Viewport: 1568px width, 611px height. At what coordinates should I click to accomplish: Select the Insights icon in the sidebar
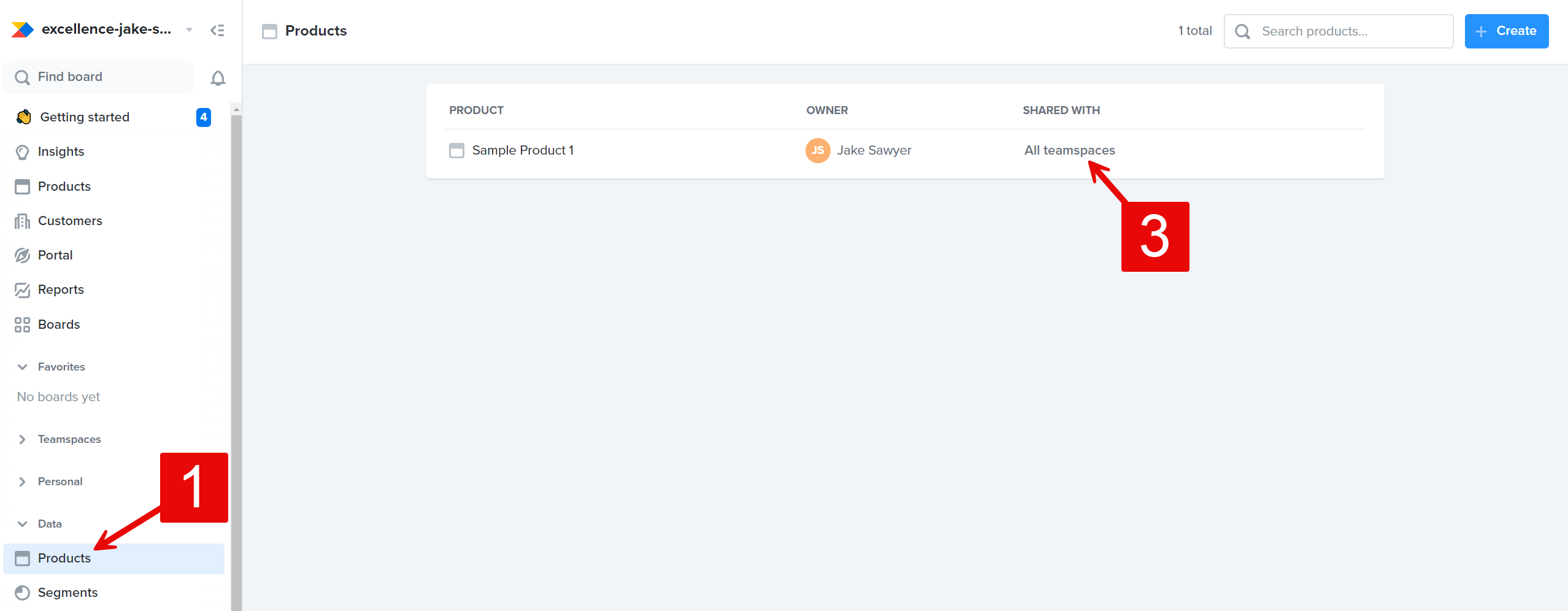click(22, 152)
